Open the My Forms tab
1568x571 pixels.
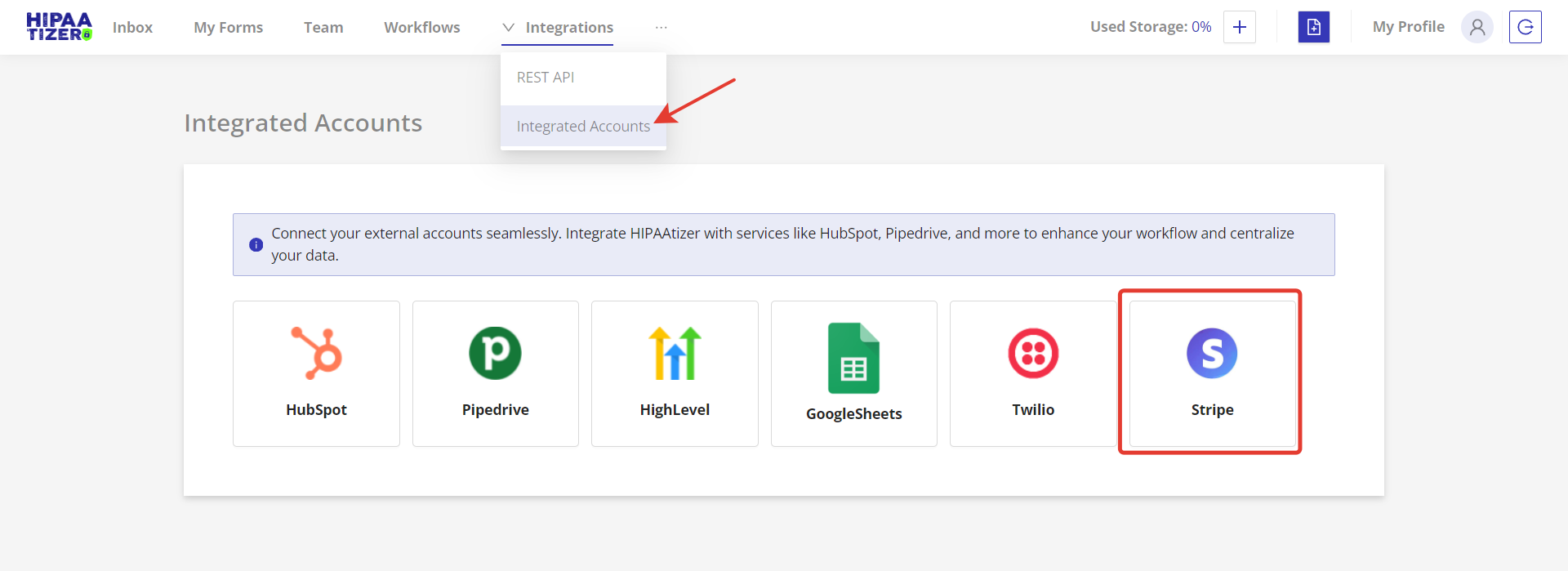228,27
